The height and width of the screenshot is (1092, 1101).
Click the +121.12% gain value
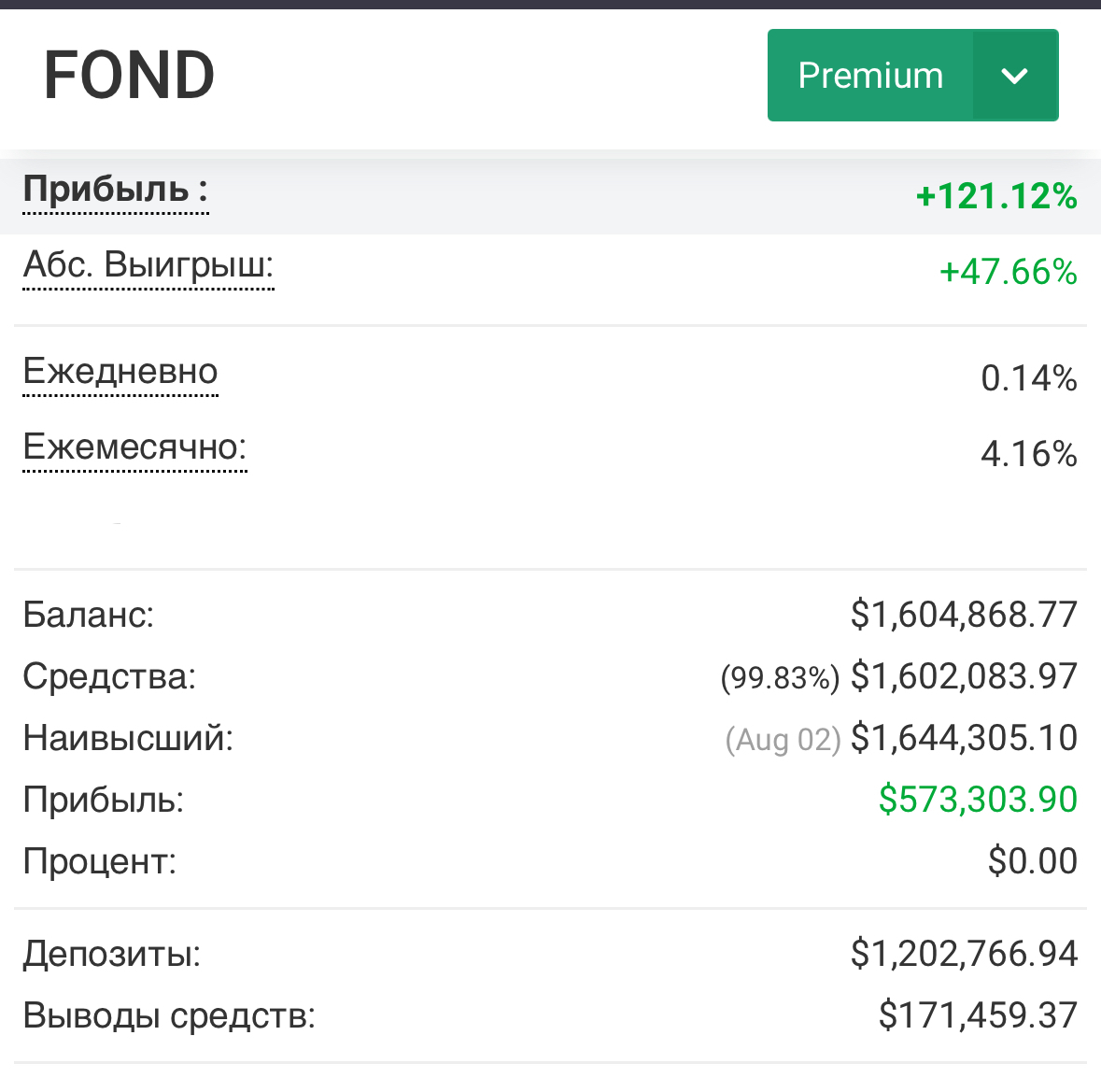click(x=995, y=197)
